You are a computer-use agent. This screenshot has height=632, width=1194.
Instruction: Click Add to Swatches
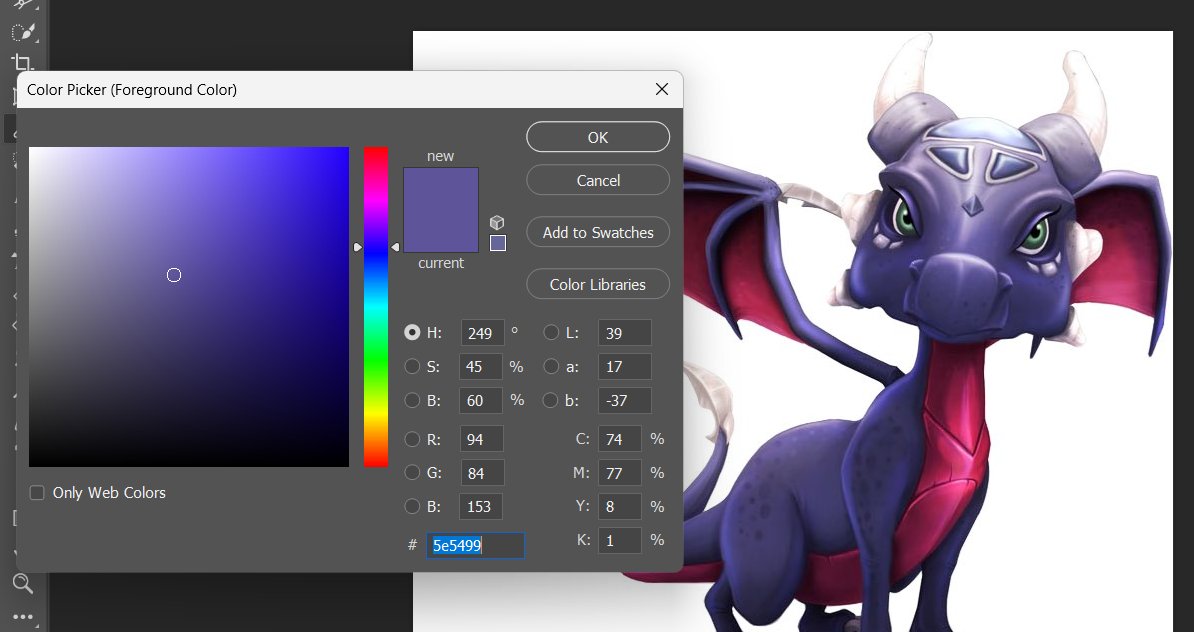tap(598, 232)
